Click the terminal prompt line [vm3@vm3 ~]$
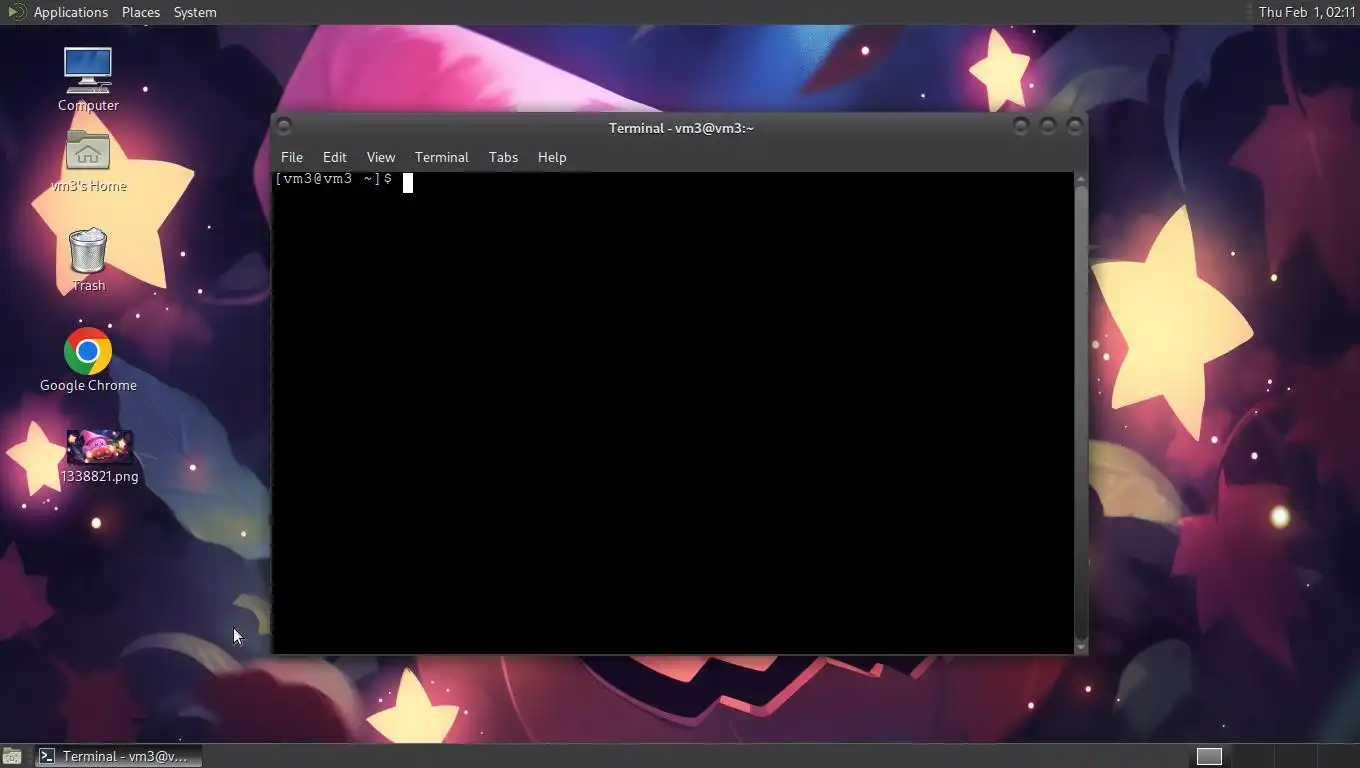Screen dimensions: 1360x768 (x=333, y=179)
